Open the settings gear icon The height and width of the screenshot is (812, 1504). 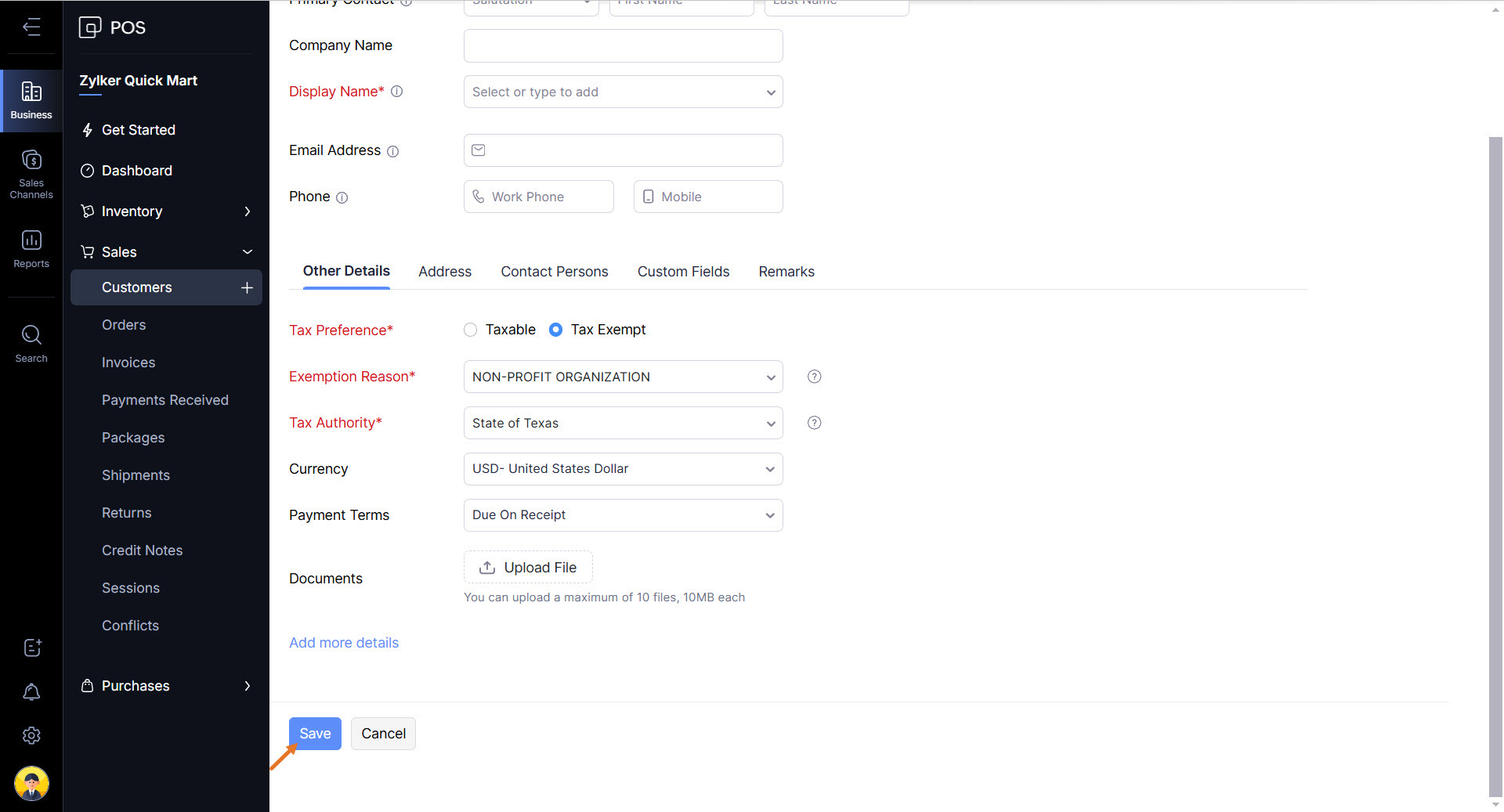(x=31, y=736)
